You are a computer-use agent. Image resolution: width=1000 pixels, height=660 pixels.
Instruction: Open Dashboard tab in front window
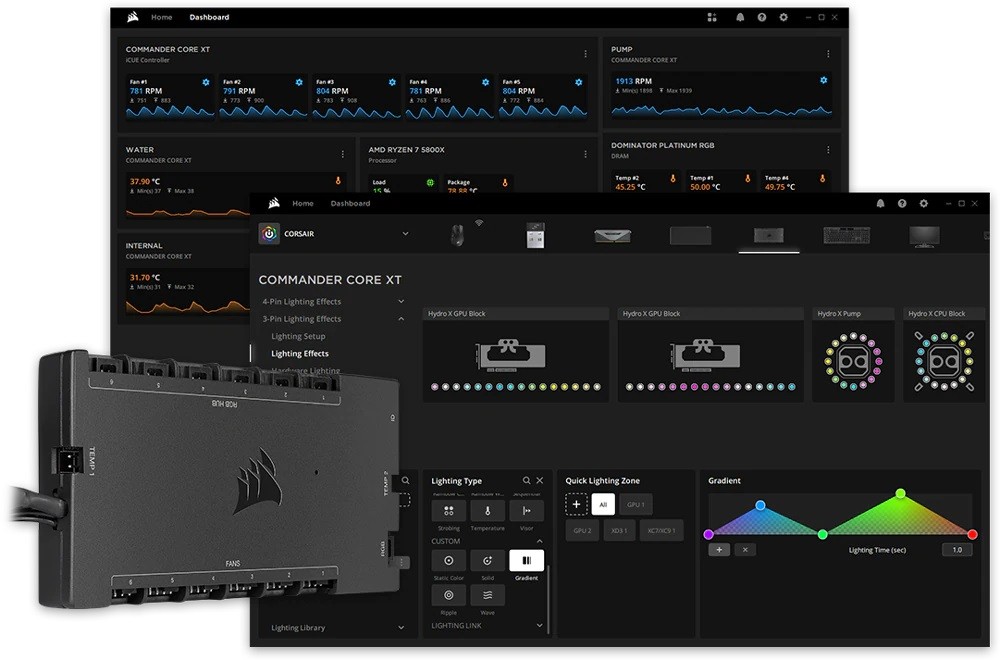tap(350, 203)
